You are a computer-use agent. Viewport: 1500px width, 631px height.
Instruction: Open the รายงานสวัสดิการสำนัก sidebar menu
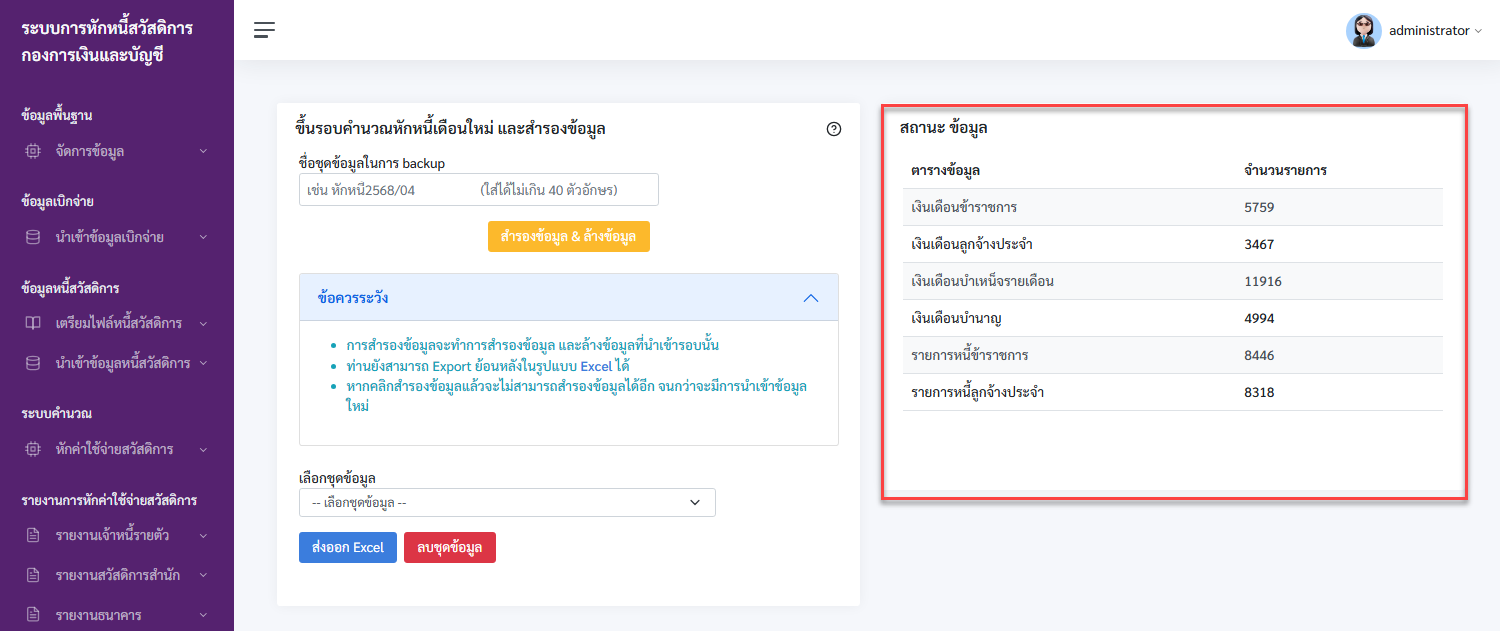117,575
